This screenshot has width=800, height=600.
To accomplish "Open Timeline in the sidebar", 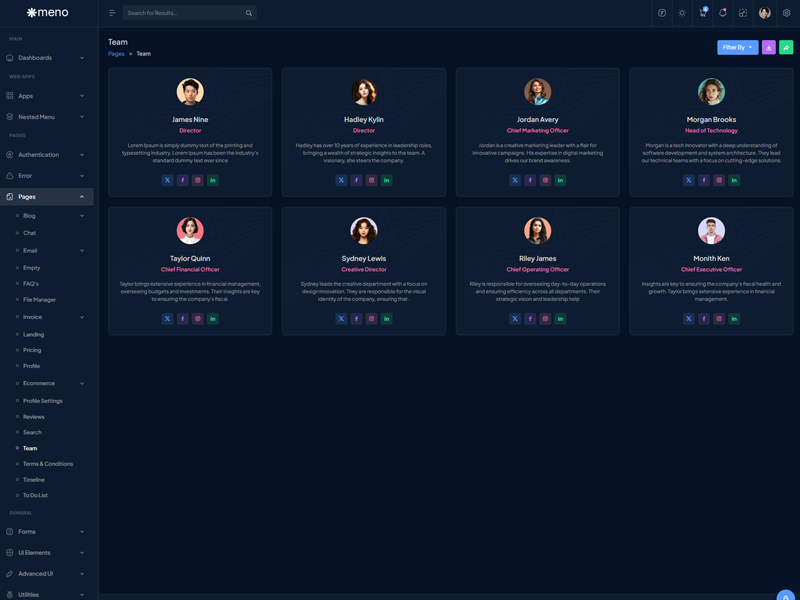I will coord(34,480).
